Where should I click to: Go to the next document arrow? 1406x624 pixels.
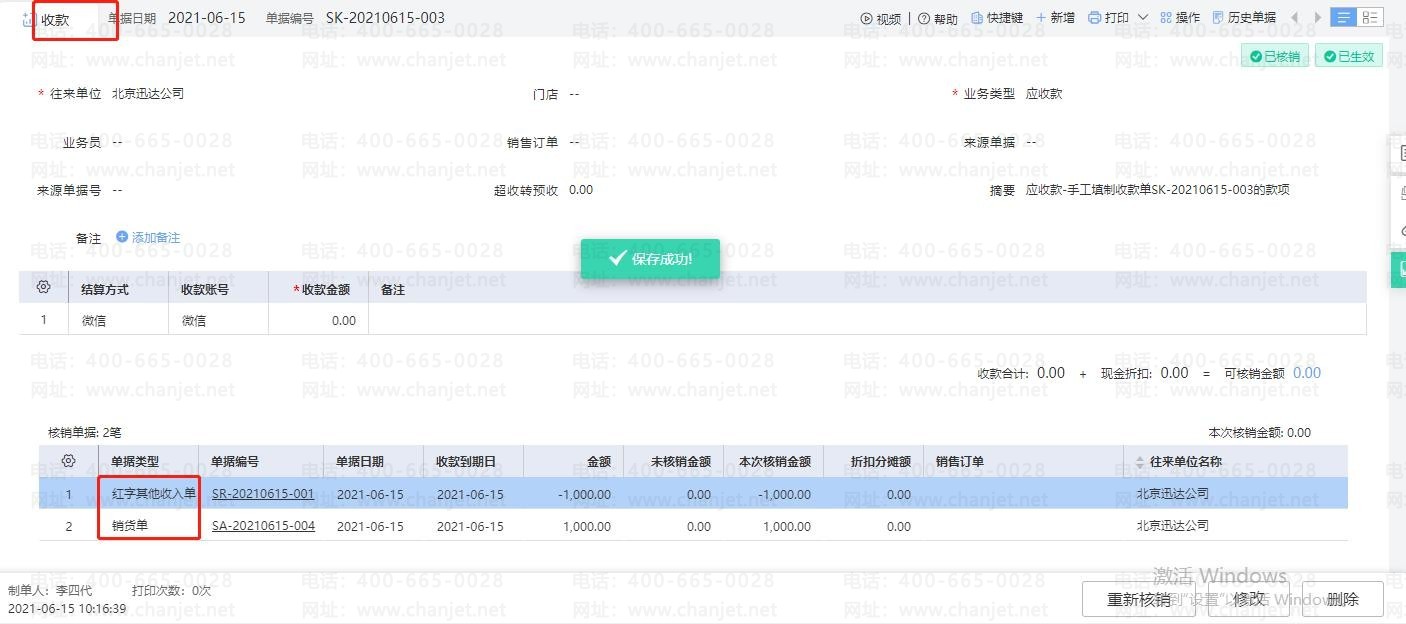coord(1318,18)
